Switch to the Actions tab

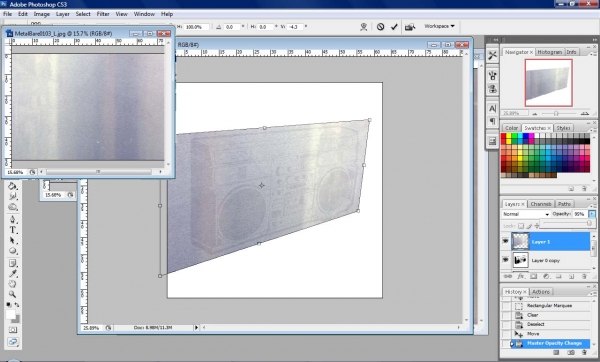click(x=541, y=292)
